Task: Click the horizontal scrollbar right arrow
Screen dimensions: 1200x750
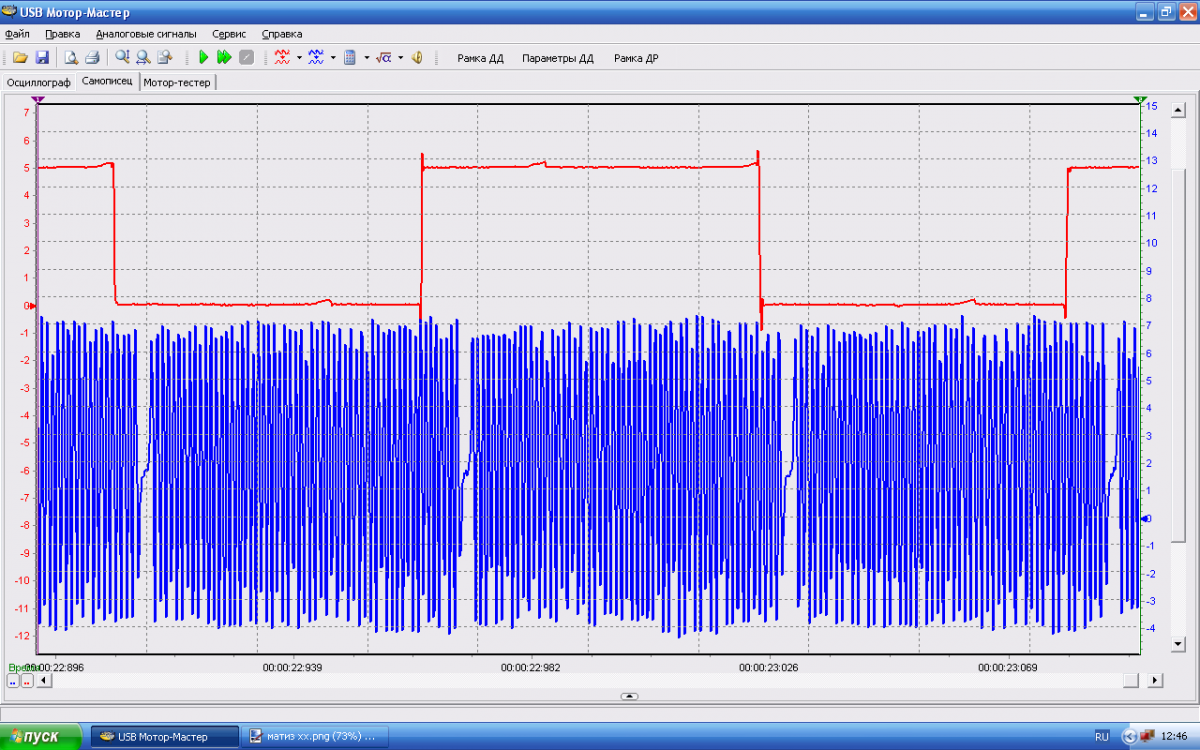Action: [x=1155, y=680]
